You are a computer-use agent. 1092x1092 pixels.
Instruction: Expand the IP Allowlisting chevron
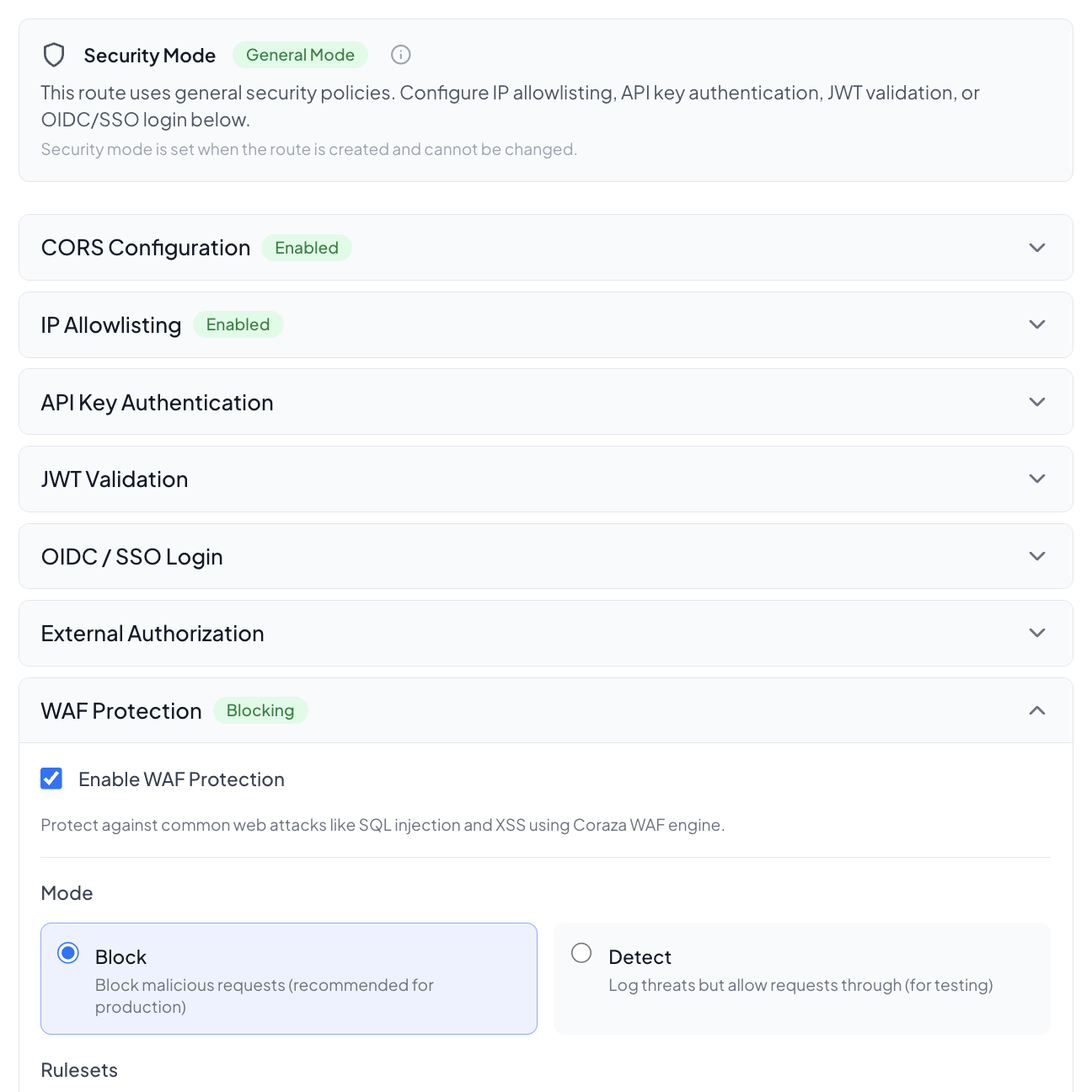pos(1037,324)
